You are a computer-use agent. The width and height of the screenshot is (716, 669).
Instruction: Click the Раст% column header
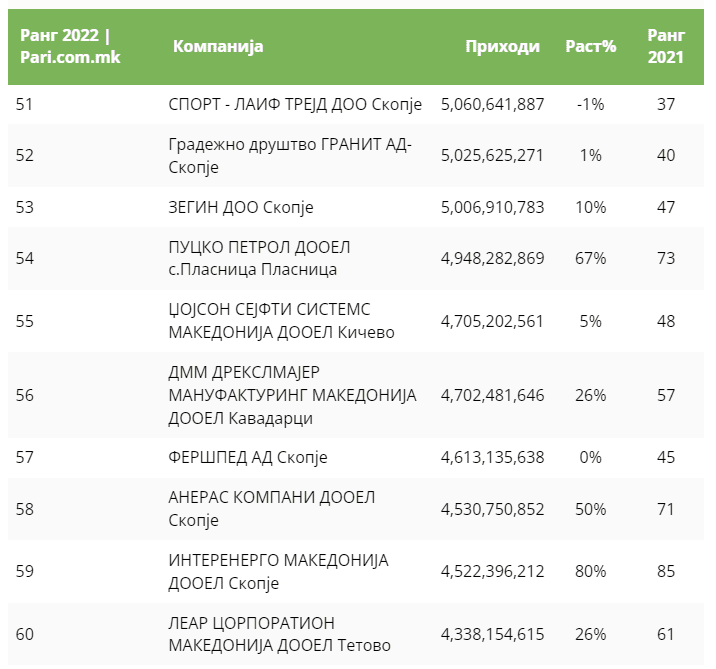[x=590, y=47]
